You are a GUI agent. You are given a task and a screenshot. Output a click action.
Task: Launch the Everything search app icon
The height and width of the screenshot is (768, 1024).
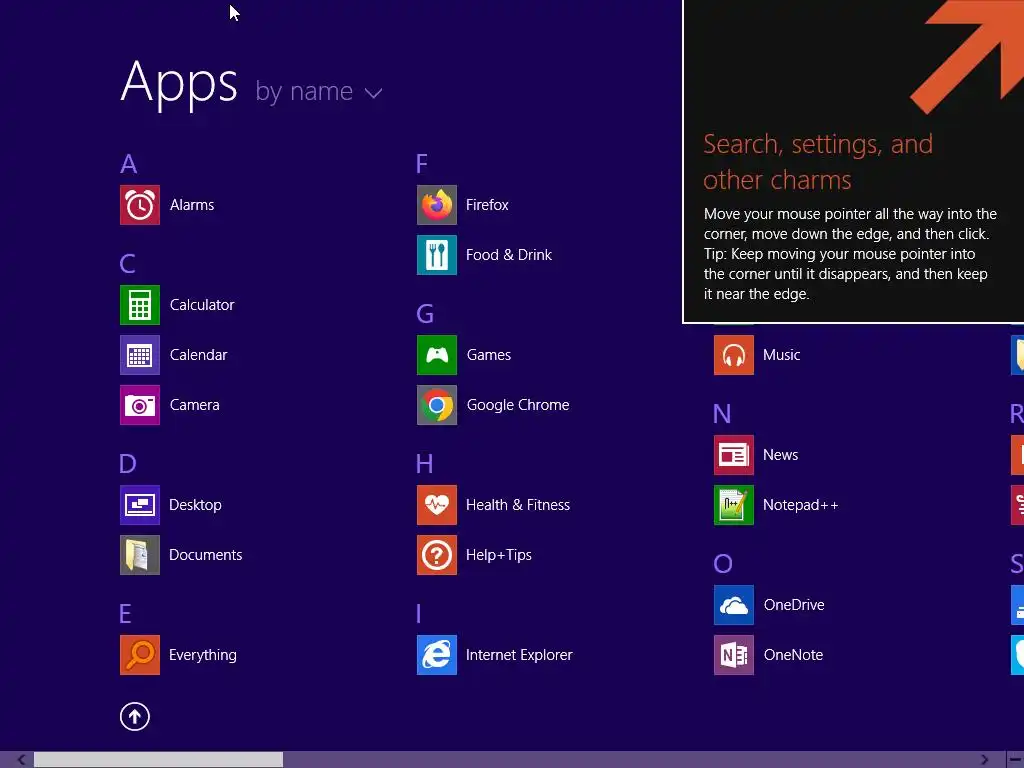click(140, 655)
